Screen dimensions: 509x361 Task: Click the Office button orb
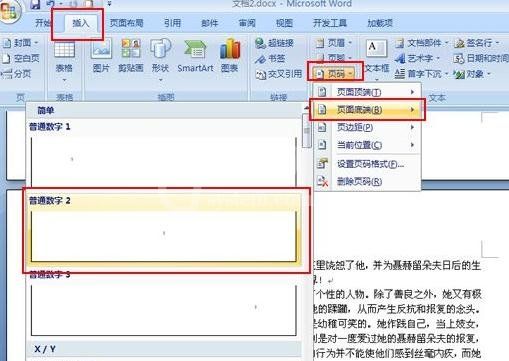pos(9,12)
